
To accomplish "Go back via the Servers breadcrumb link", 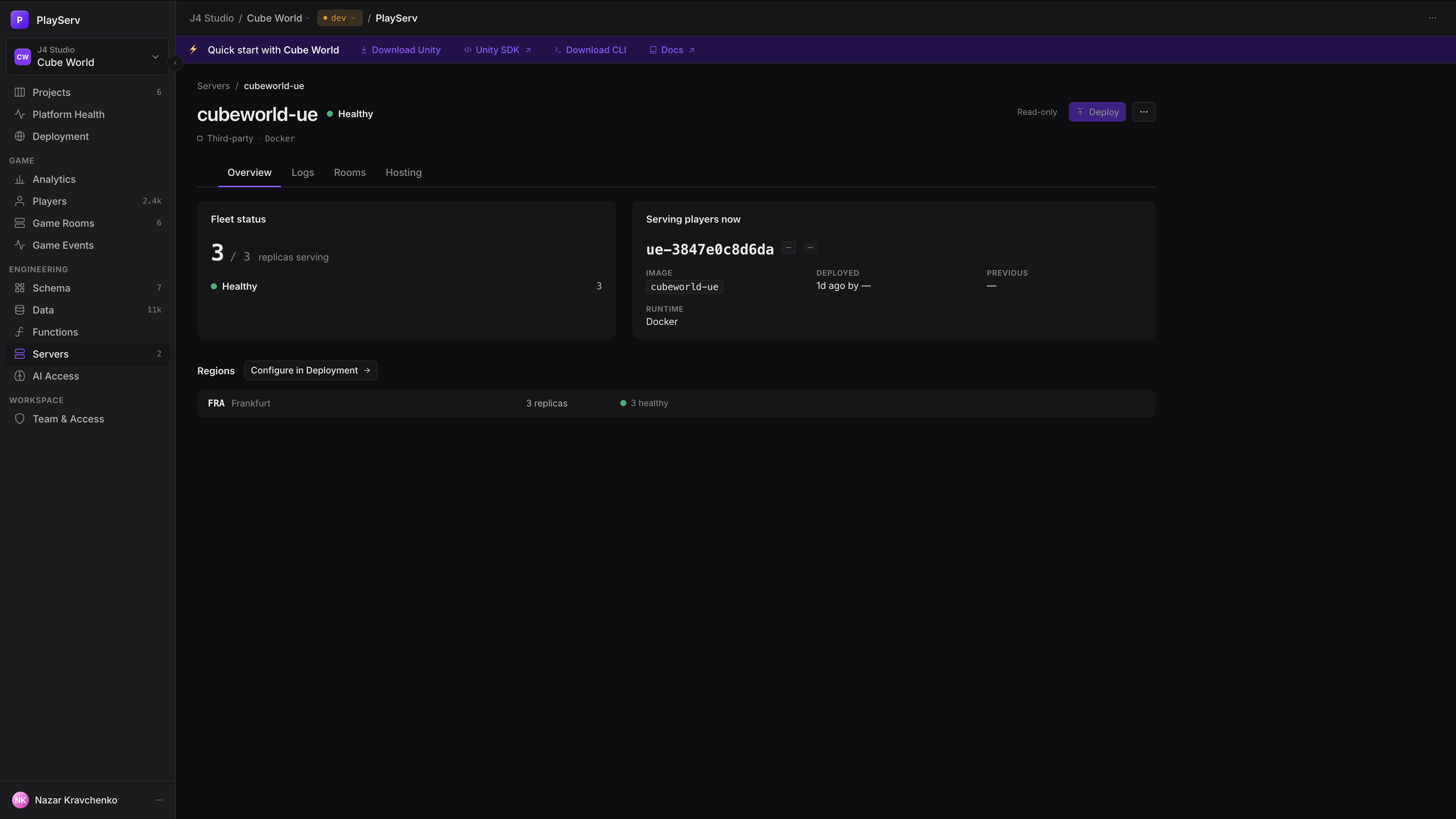I will click(213, 86).
